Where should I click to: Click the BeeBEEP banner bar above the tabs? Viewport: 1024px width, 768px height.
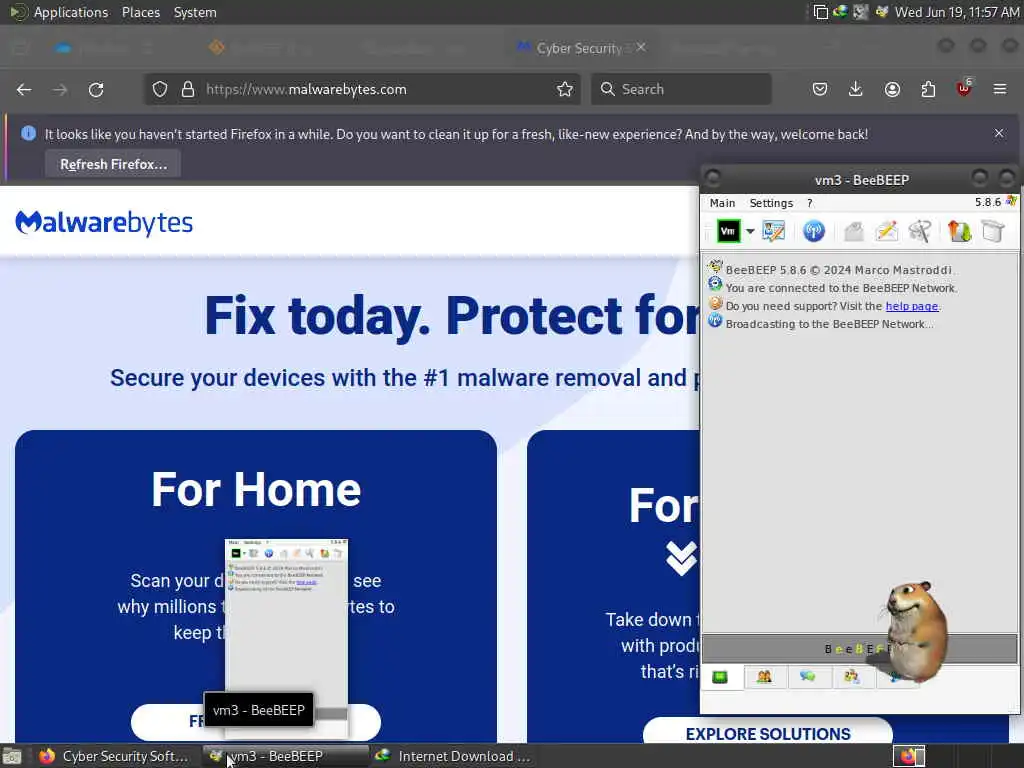[859, 648]
